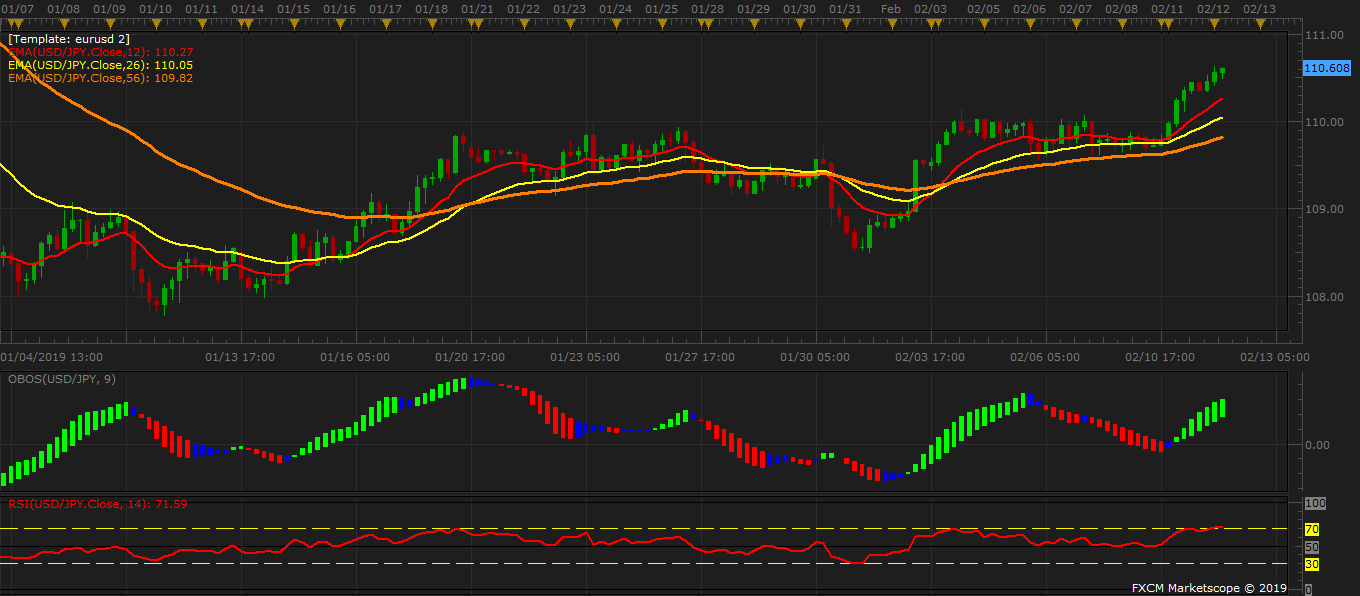Image resolution: width=1360 pixels, height=596 pixels.
Task: Click the yellow RSI 30 level label
Action: (x=1312, y=565)
